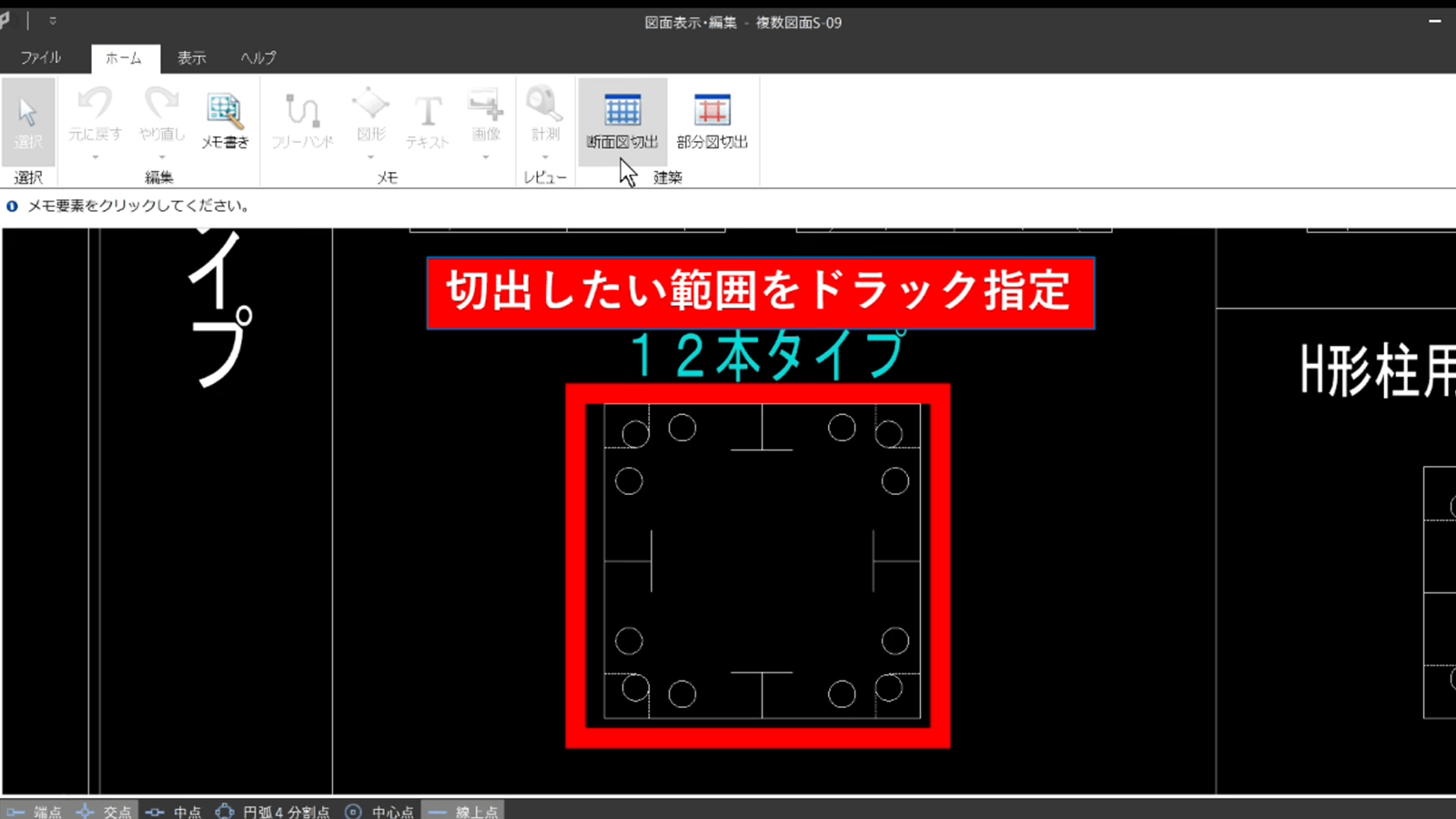The height and width of the screenshot is (819, 1456).
Task: Click the application logo icon
Action: tap(5, 20)
